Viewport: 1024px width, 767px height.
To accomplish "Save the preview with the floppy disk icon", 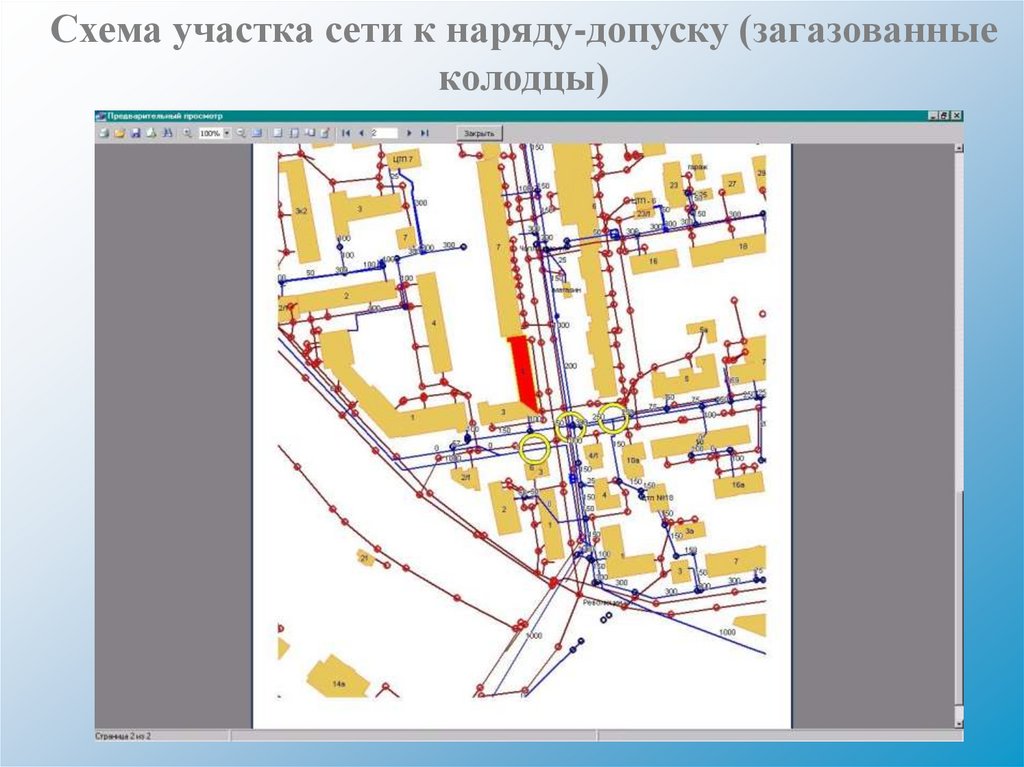I will point(136,133).
